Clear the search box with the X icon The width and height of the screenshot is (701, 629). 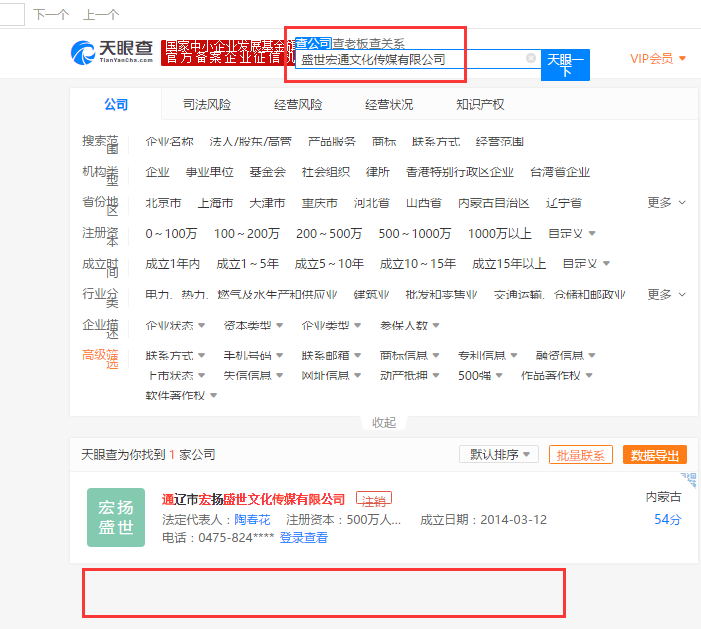[531, 58]
